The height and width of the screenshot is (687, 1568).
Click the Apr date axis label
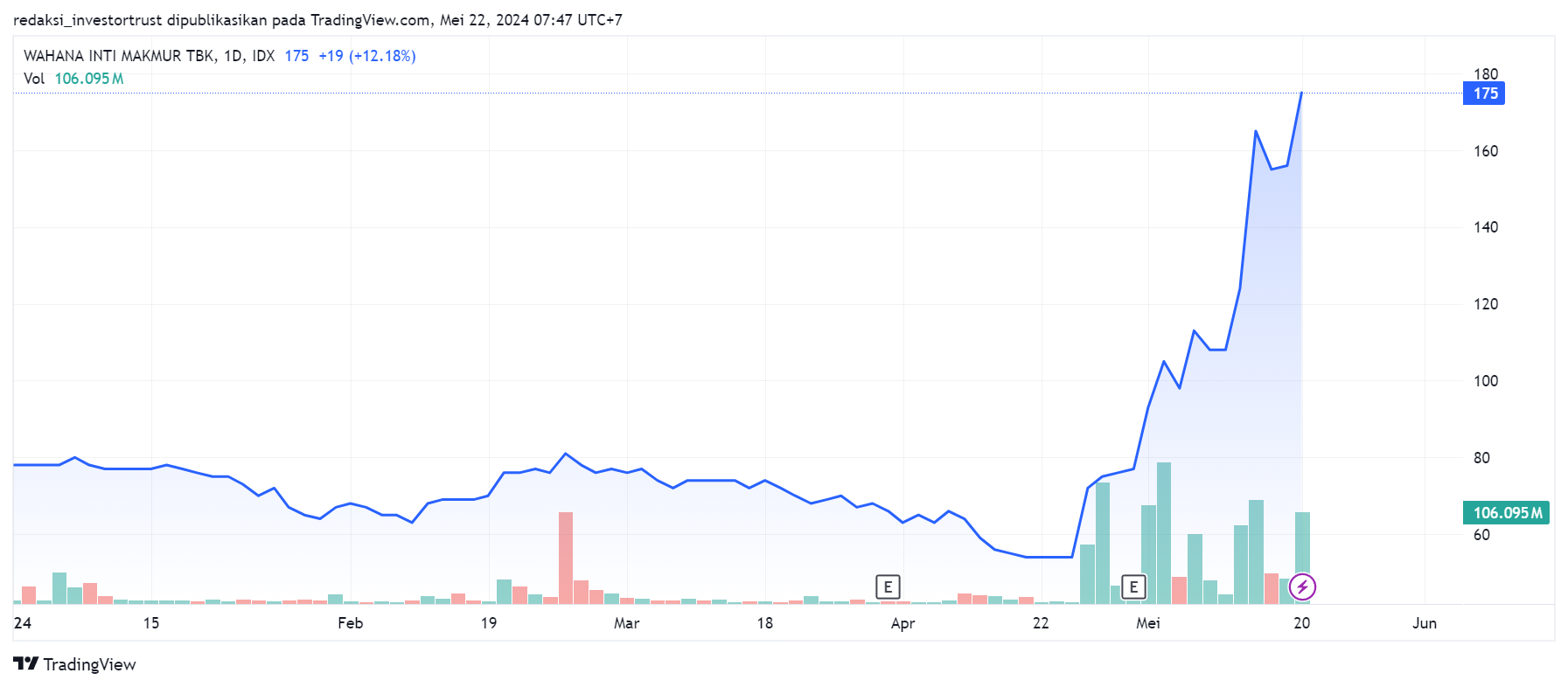click(x=902, y=623)
